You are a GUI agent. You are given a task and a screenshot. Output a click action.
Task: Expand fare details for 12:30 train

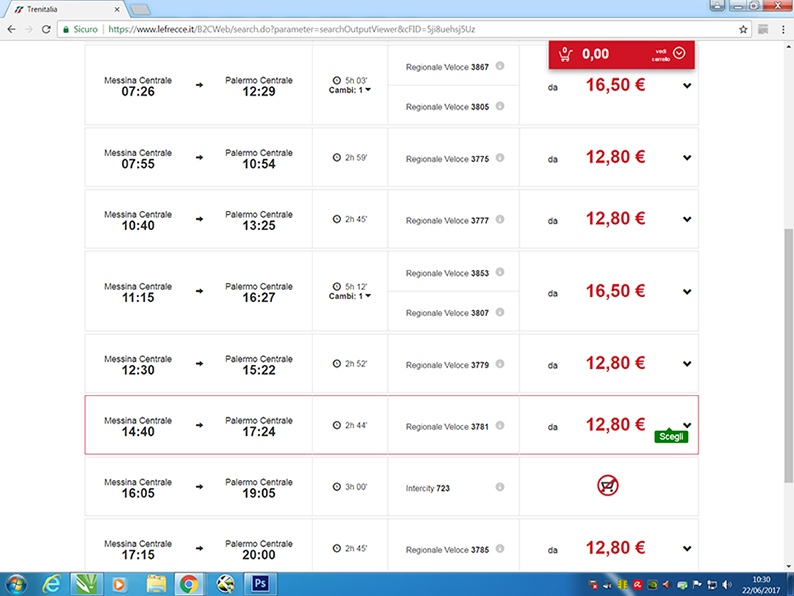click(x=687, y=364)
